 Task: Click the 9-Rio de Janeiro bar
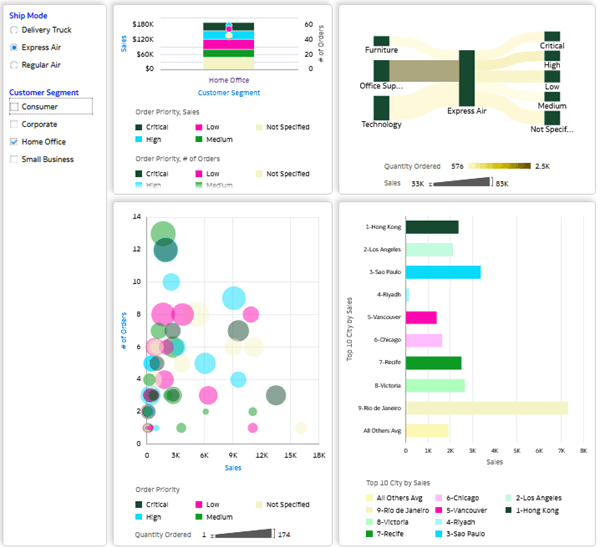pos(487,408)
